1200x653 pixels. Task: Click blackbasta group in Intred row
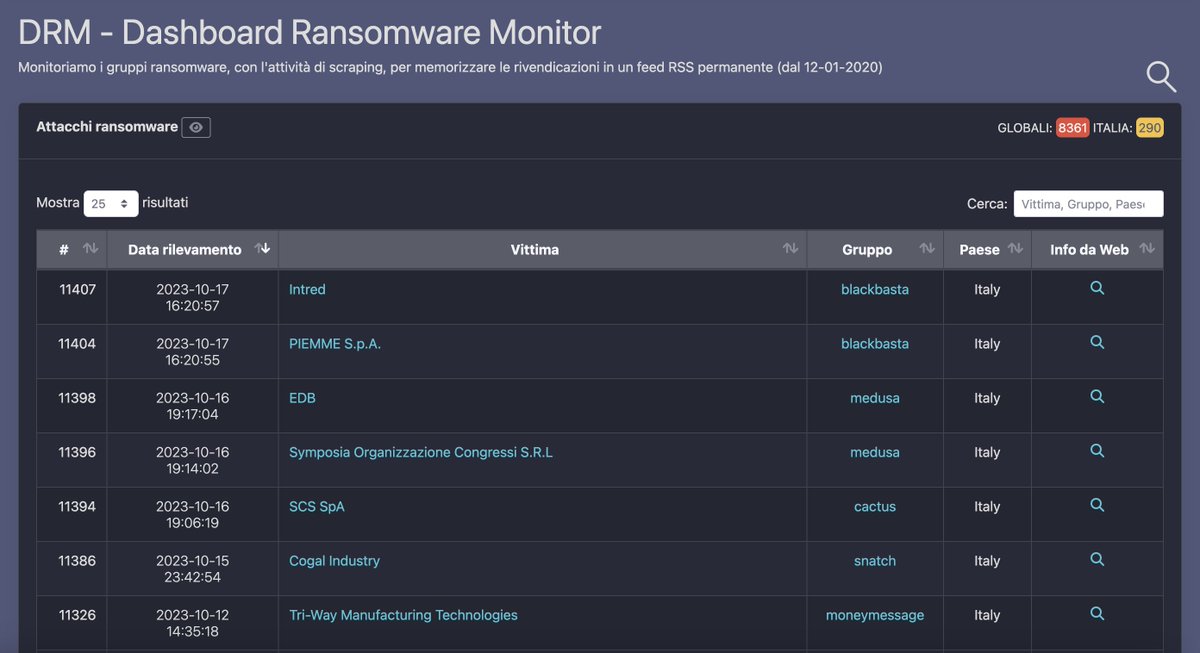(x=875, y=289)
